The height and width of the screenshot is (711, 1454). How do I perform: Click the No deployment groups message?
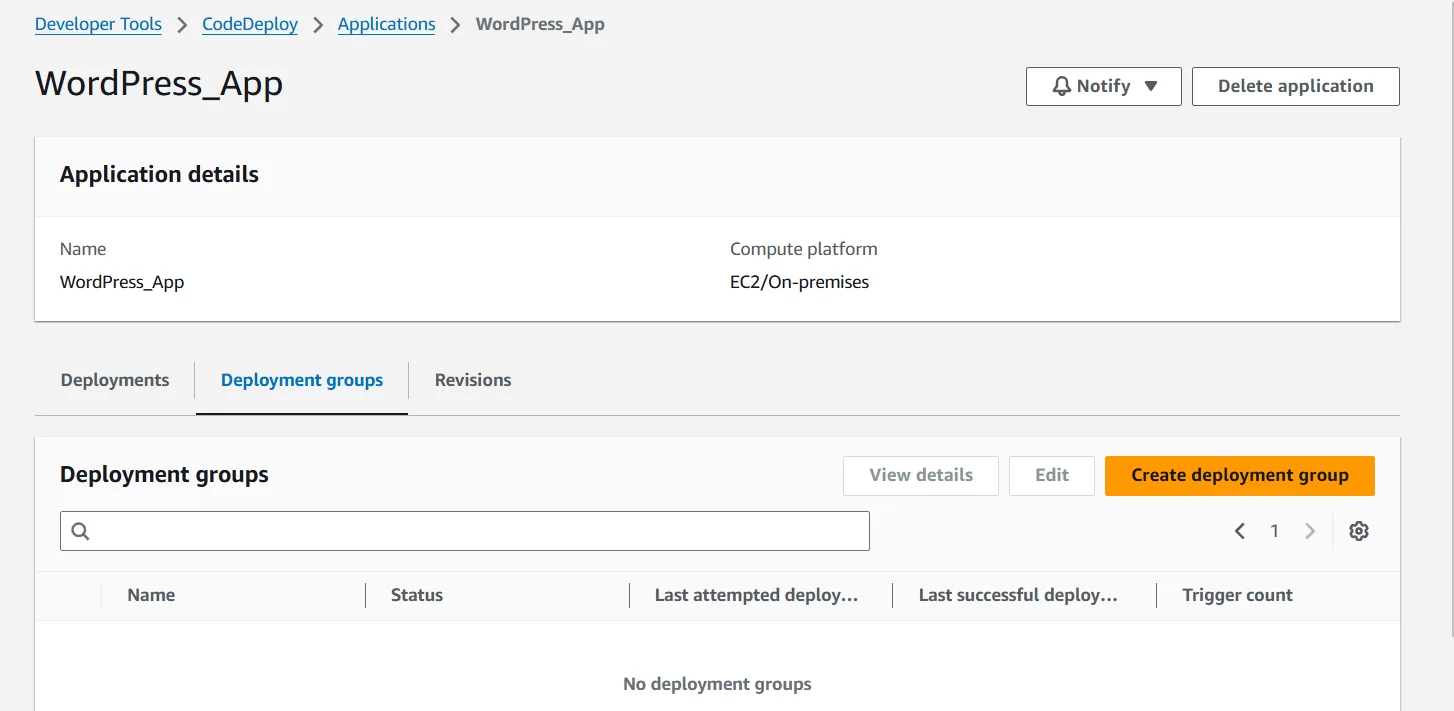[717, 684]
